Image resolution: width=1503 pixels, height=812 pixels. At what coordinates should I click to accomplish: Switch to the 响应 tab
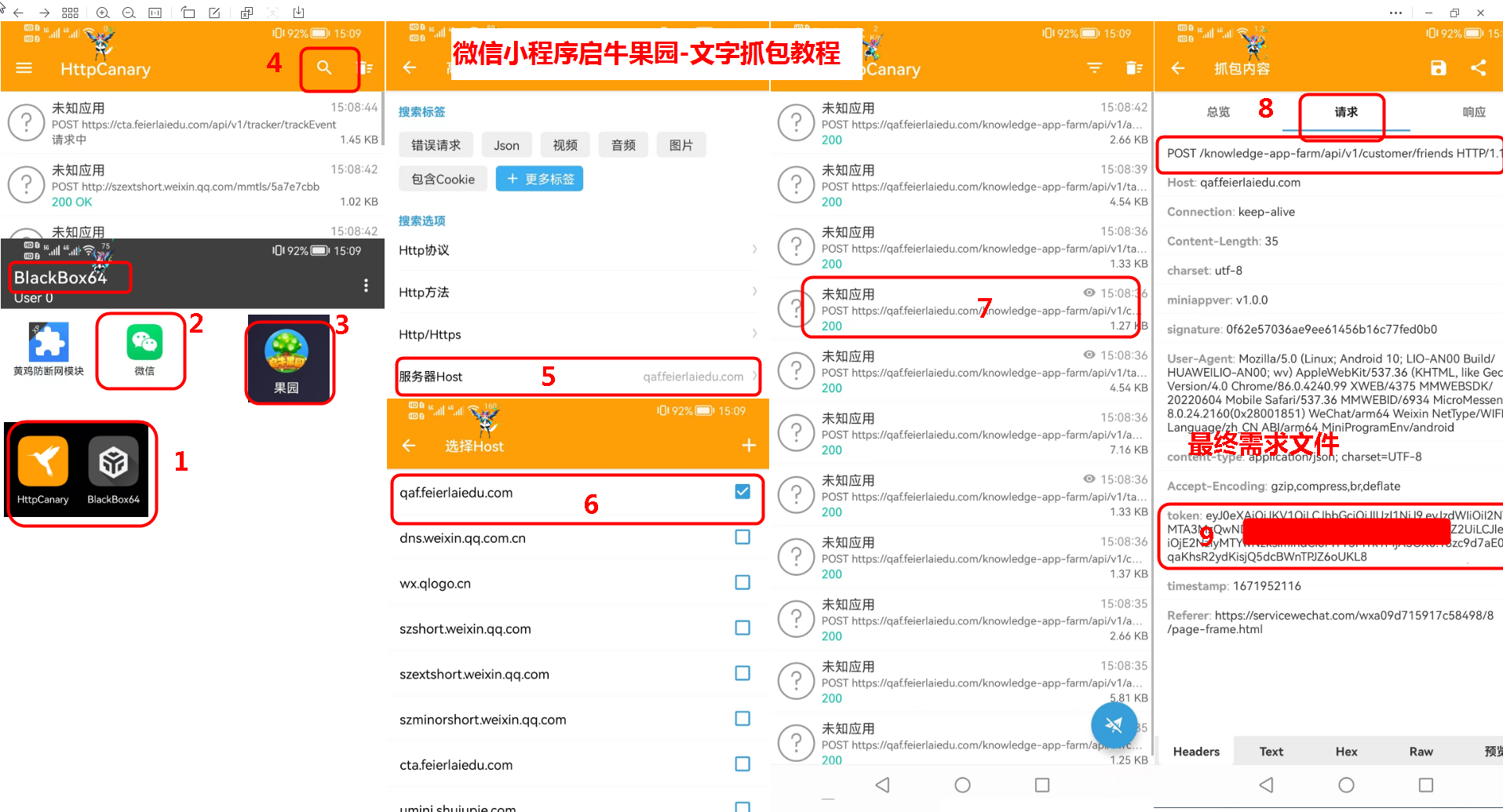pyautogui.click(x=1473, y=112)
